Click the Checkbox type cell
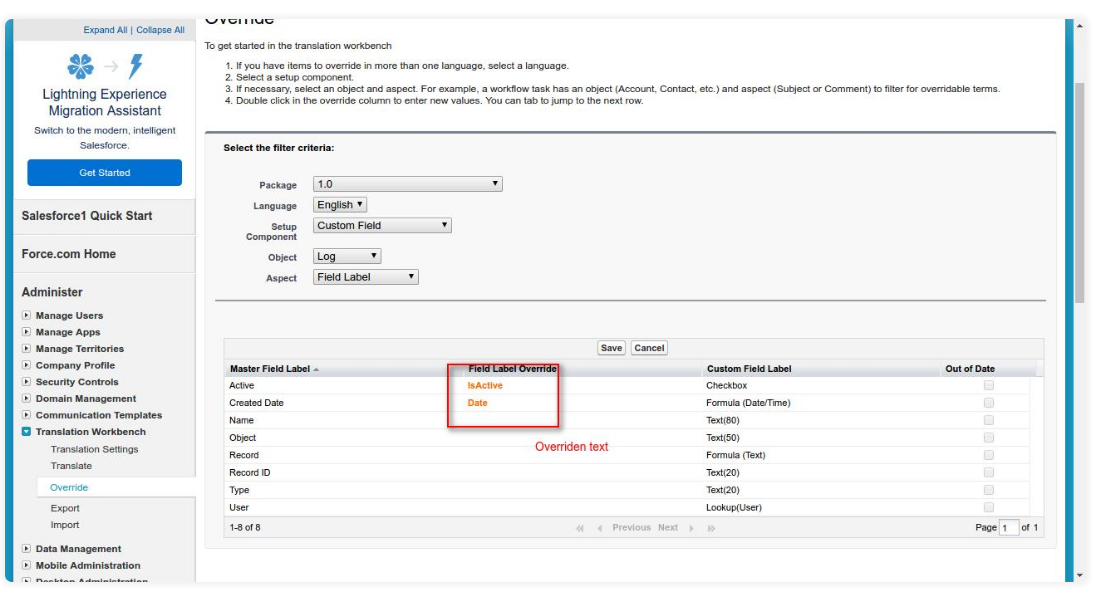Viewport: 1117px width, 609px height. pyautogui.click(x=727, y=385)
